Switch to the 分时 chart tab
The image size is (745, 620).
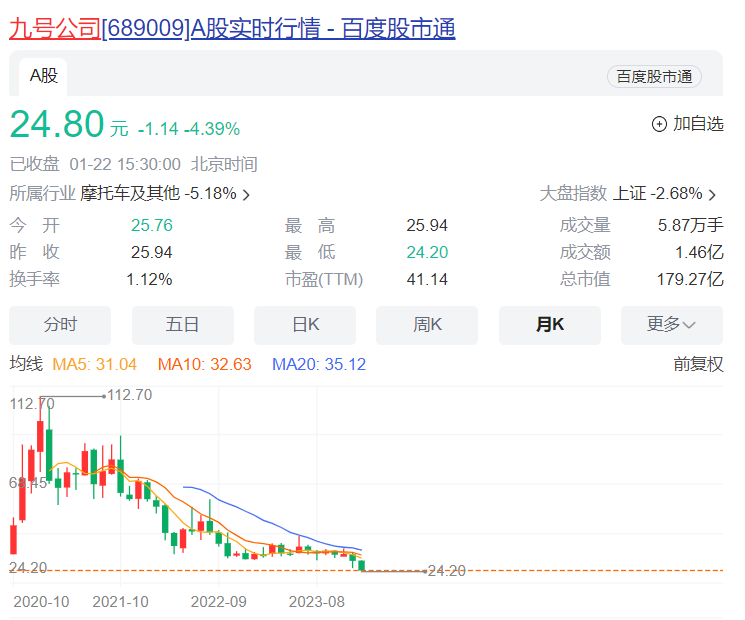point(60,325)
